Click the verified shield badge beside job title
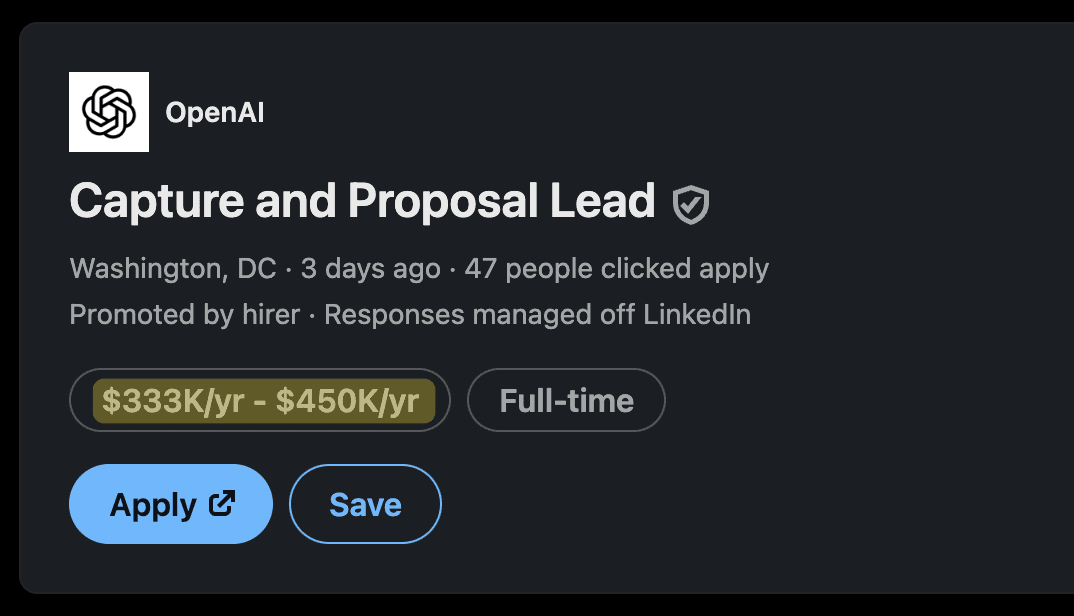Screen dimensions: 1074x616 pos(691,204)
